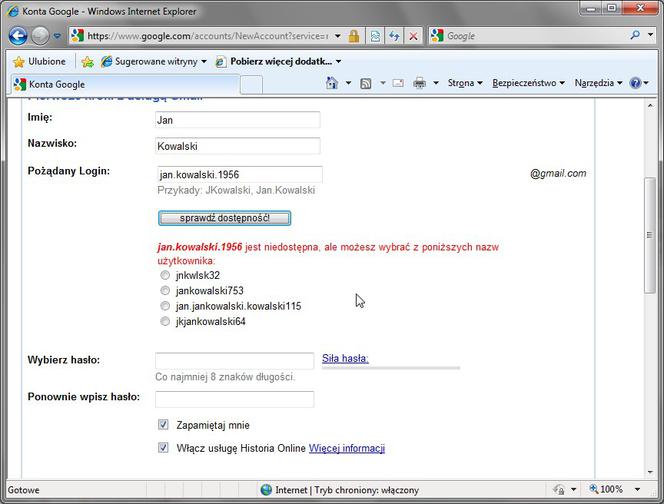Open the Strona menu
Viewport: 664px width, 504px height.
click(465, 83)
